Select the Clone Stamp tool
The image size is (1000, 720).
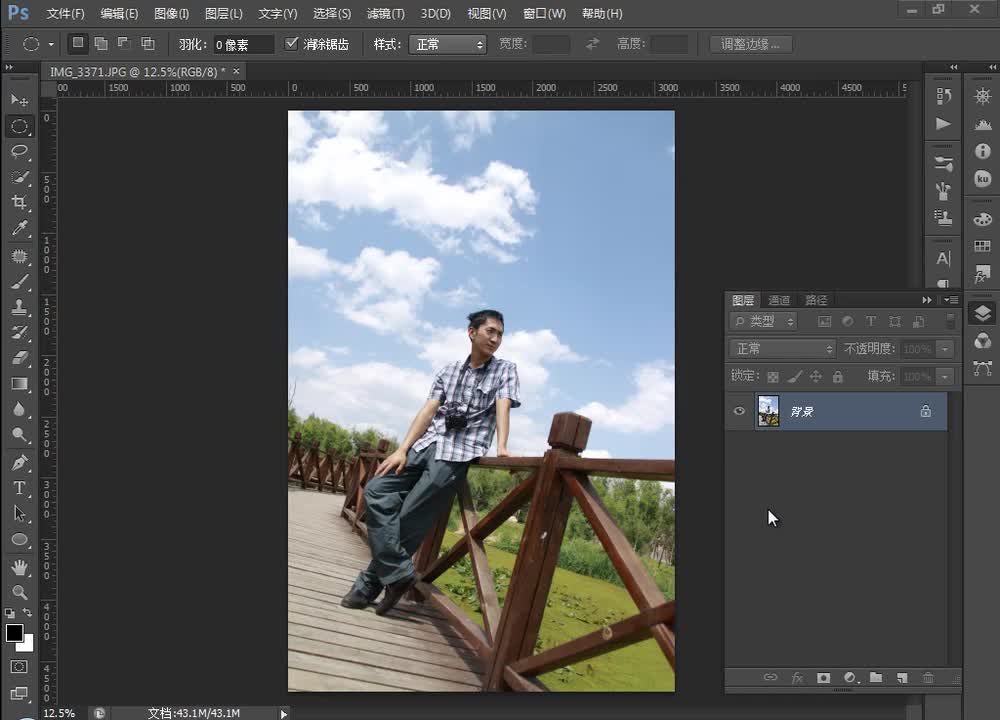[x=19, y=307]
